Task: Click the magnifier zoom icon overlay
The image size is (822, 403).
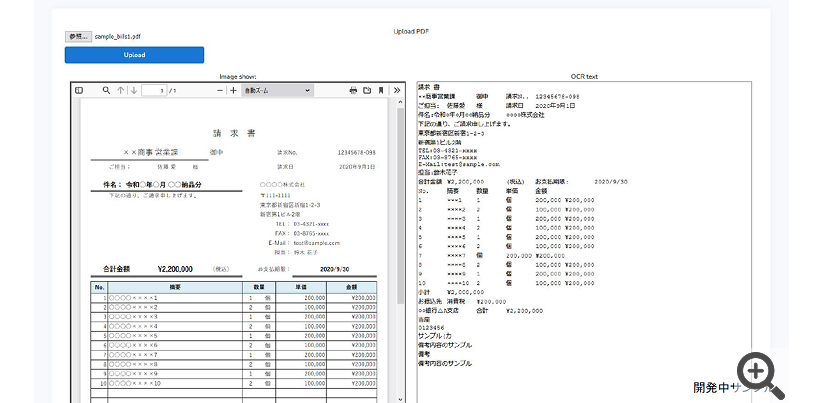Action: (x=760, y=375)
